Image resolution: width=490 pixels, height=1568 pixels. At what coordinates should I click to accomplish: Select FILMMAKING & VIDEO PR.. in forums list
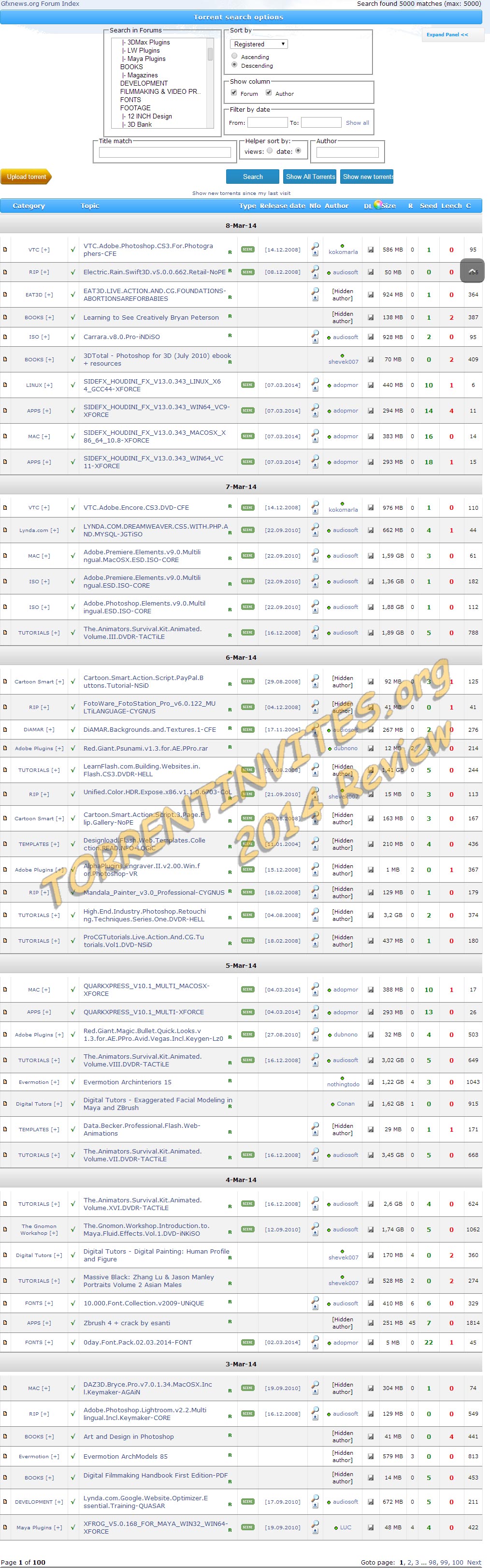click(x=160, y=91)
